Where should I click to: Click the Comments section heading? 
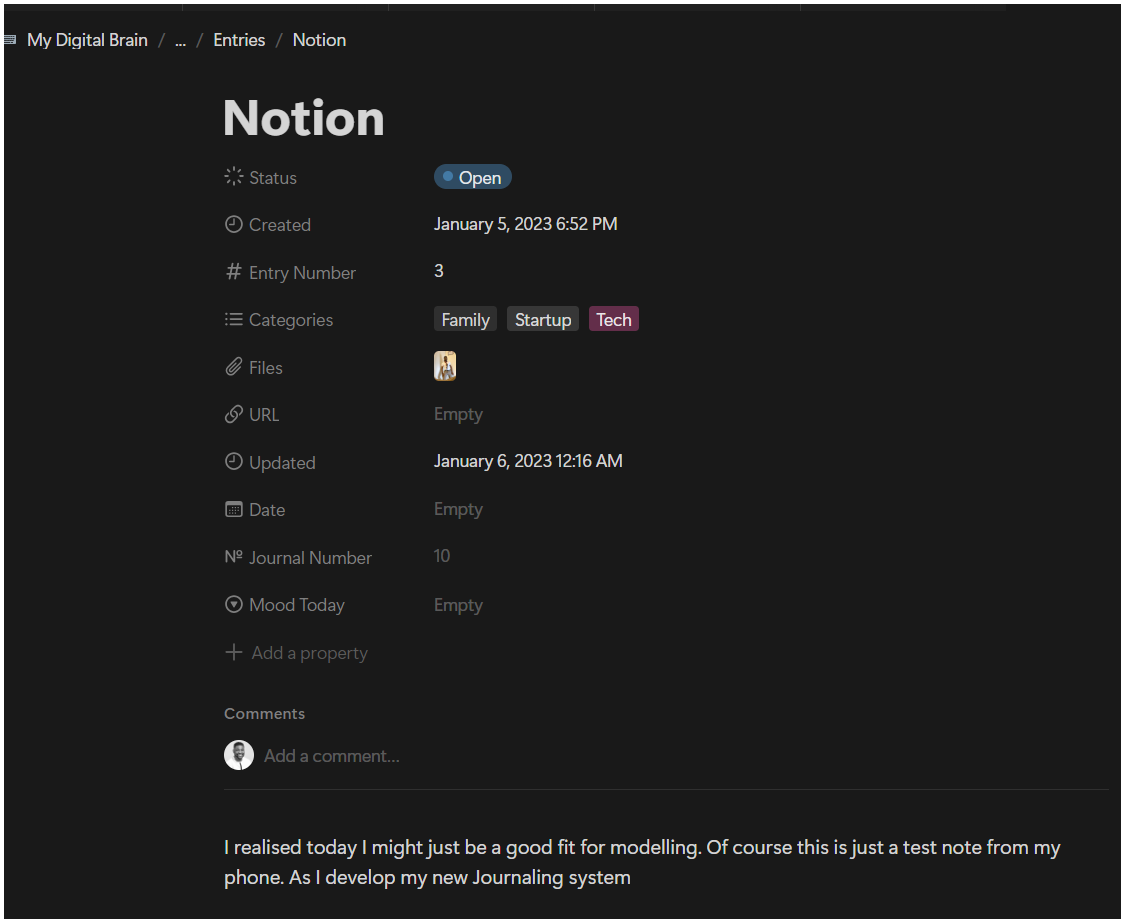point(265,713)
